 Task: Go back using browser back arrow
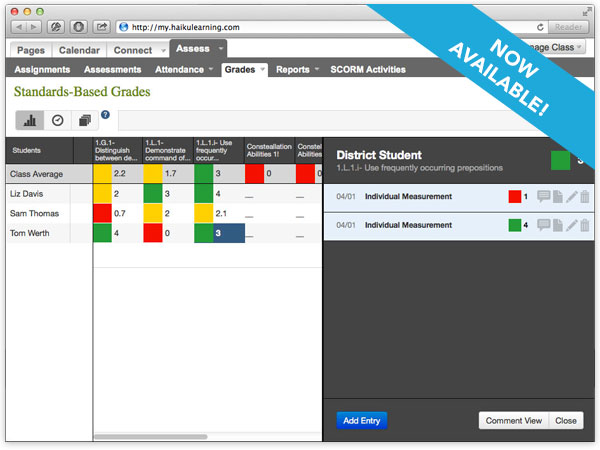[x=22, y=26]
